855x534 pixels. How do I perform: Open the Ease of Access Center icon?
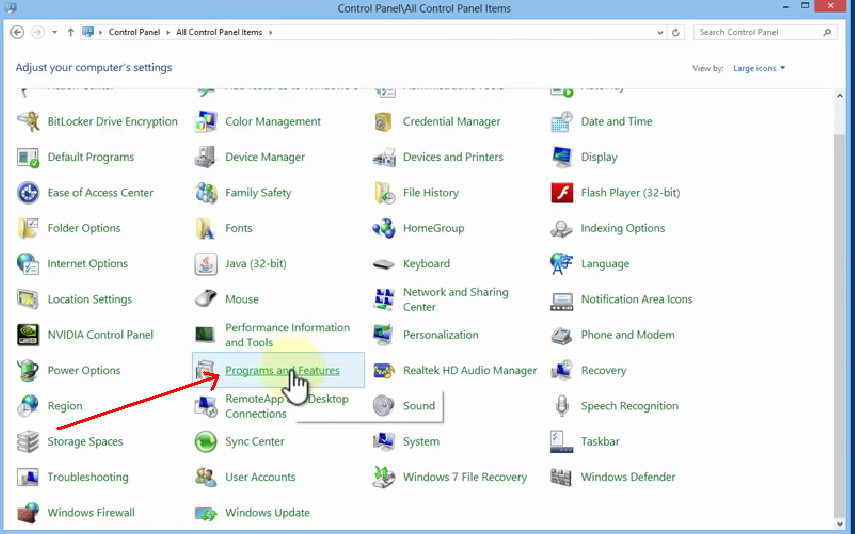coord(28,193)
